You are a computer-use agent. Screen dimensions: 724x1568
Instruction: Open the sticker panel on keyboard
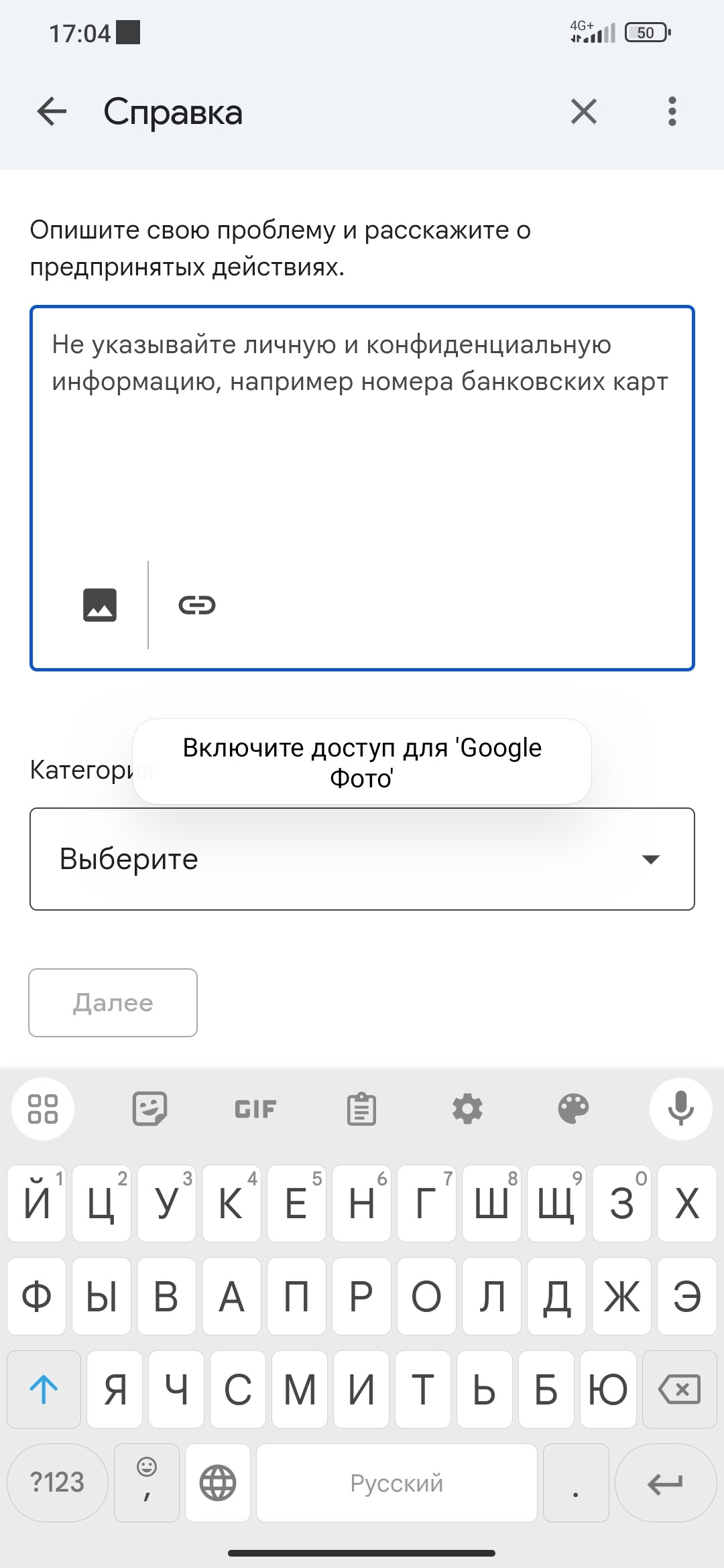tap(149, 1109)
